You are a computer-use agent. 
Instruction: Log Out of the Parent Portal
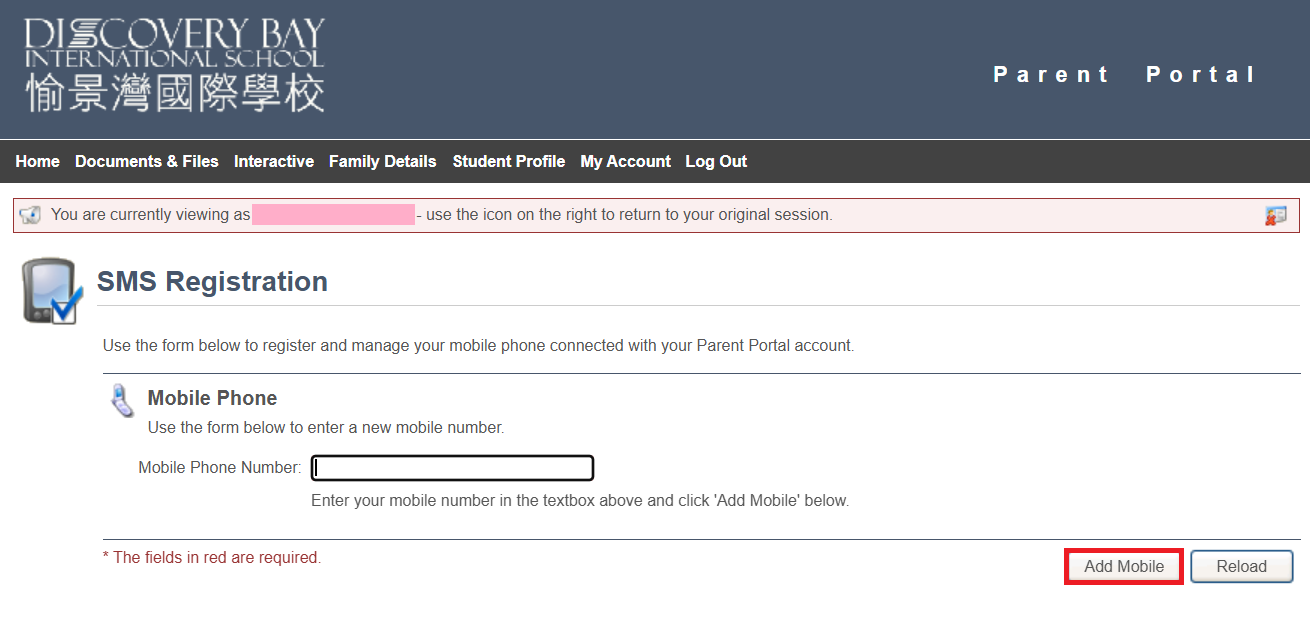pyautogui.click(x=716, y=161)
